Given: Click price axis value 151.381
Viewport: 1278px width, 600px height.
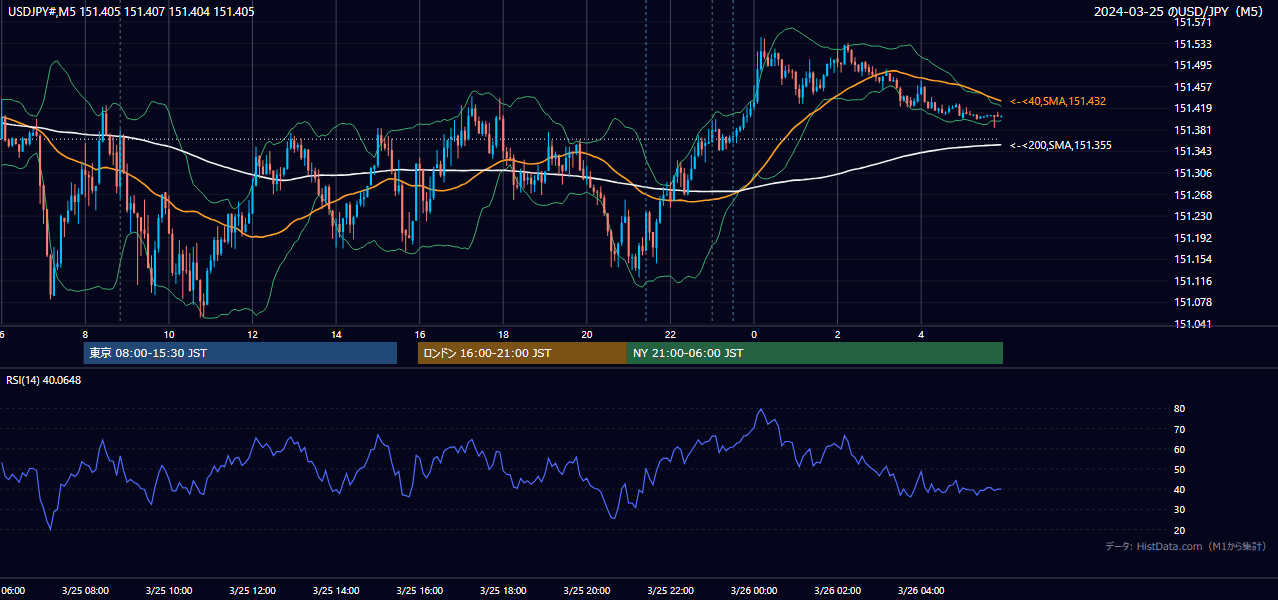Looking at the screenshot, I should (1193, 130).
